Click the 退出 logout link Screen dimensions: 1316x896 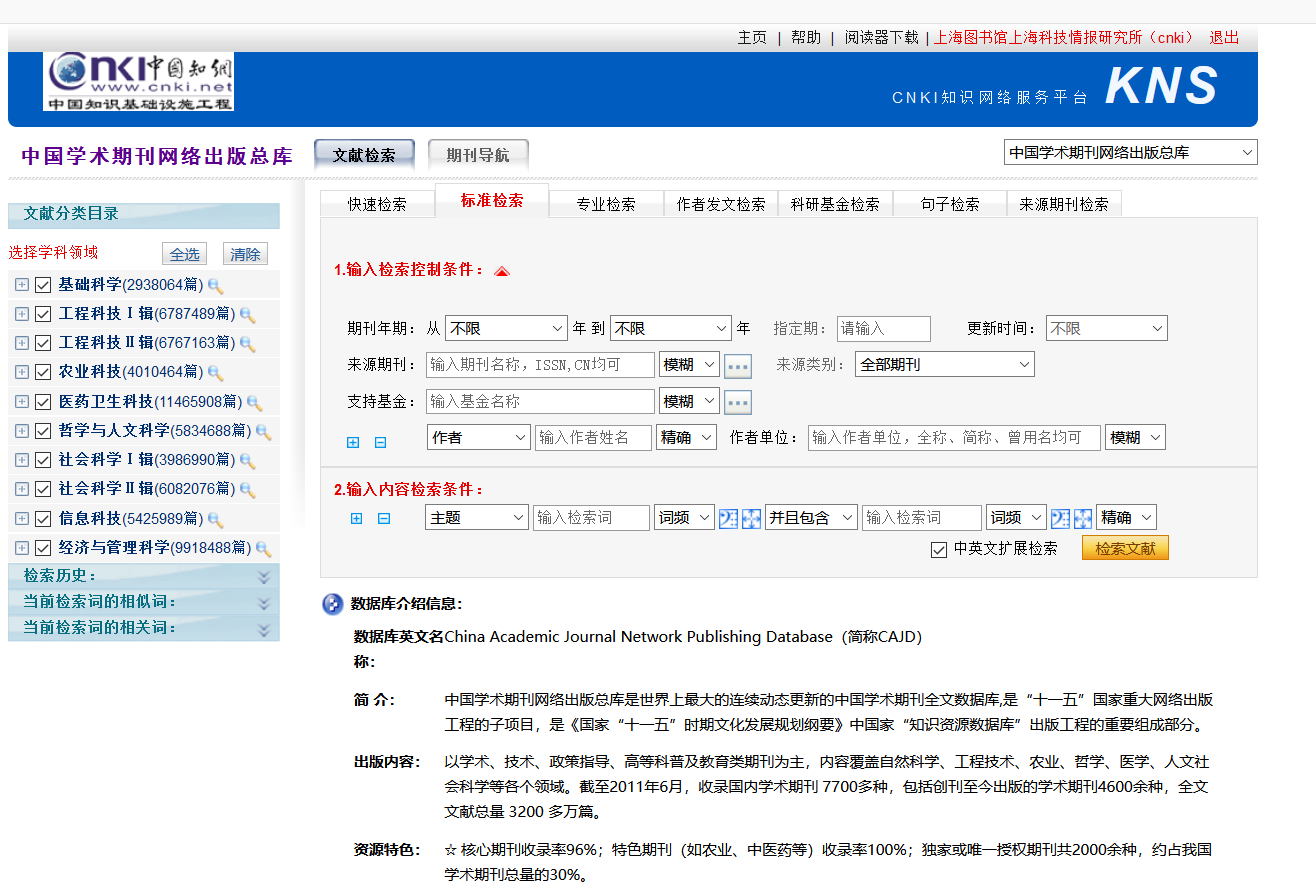point(1224,38)
